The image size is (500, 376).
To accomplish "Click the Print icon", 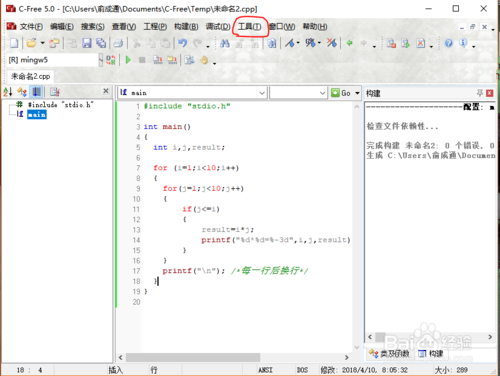I will (118, 43).
